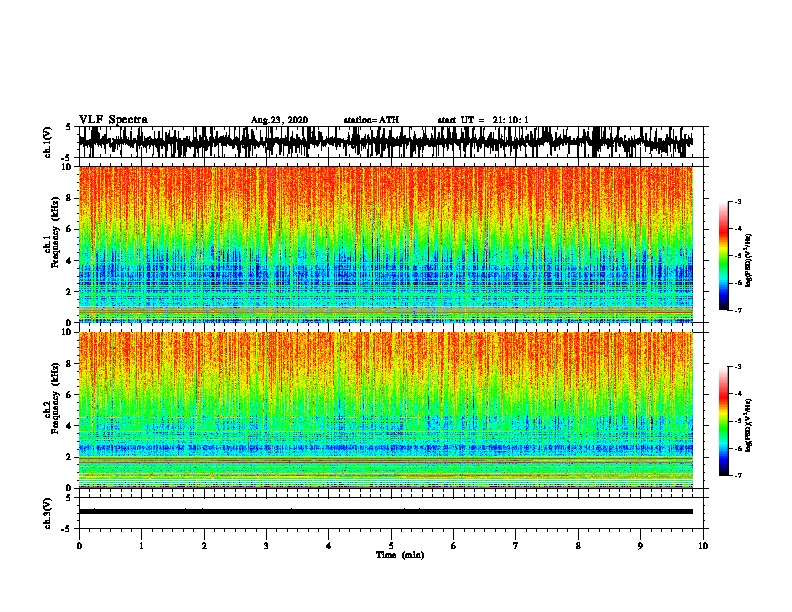The height and width of the screenshot is (612, 792).
Task: Click ch.2 frequency tick "4" kHz
Action: coord(70,426)
